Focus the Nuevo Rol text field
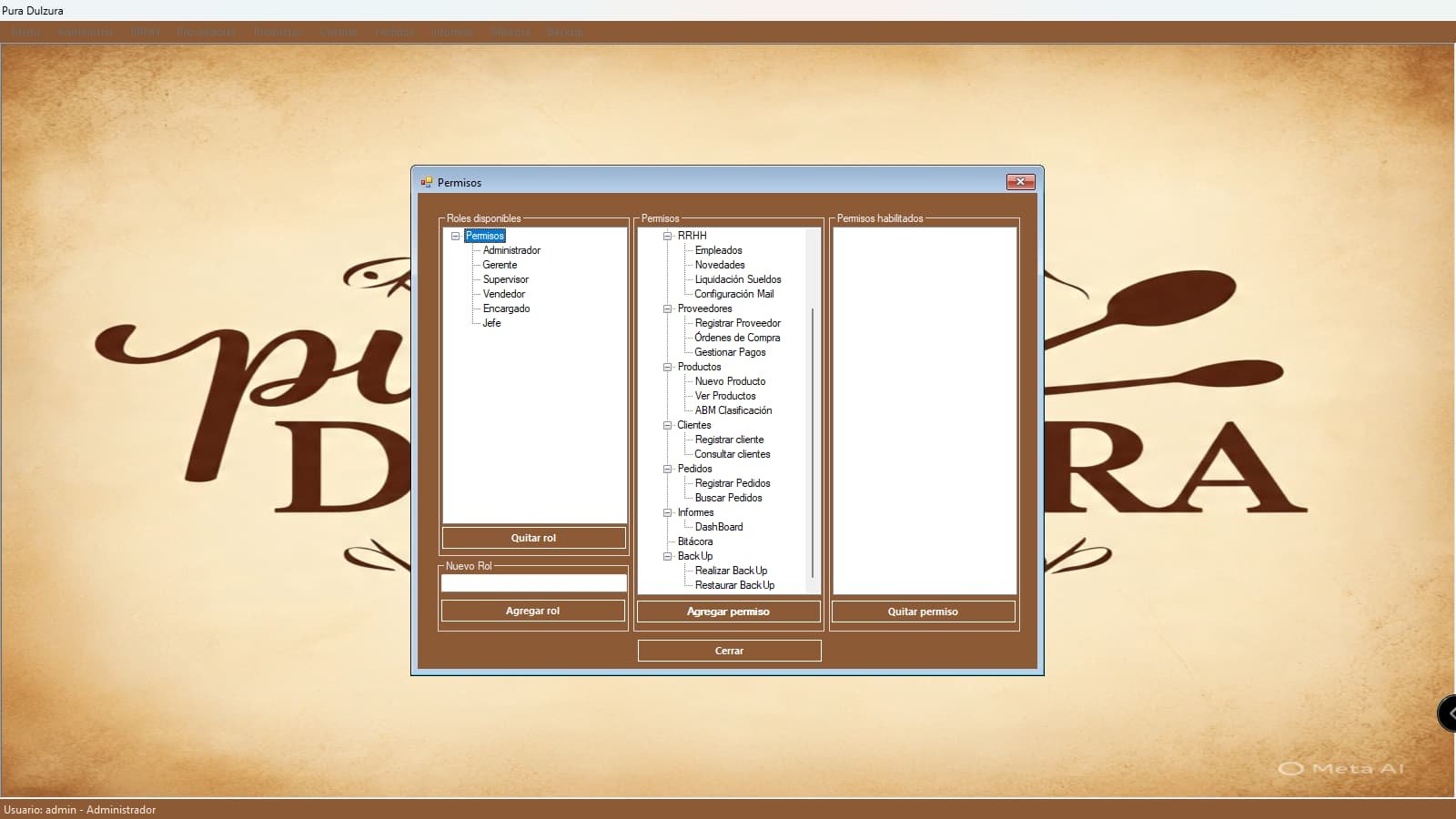1456x819 pixels. point(533,582)
